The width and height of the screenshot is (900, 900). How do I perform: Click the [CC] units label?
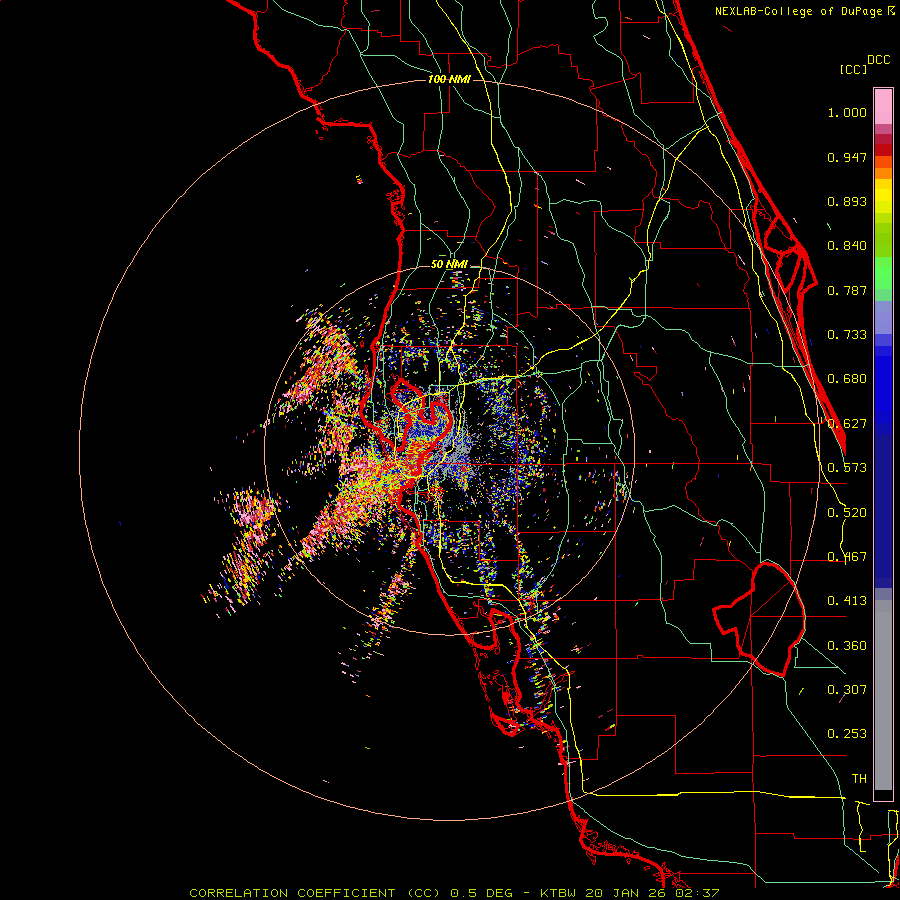click(x=853, y=69)
